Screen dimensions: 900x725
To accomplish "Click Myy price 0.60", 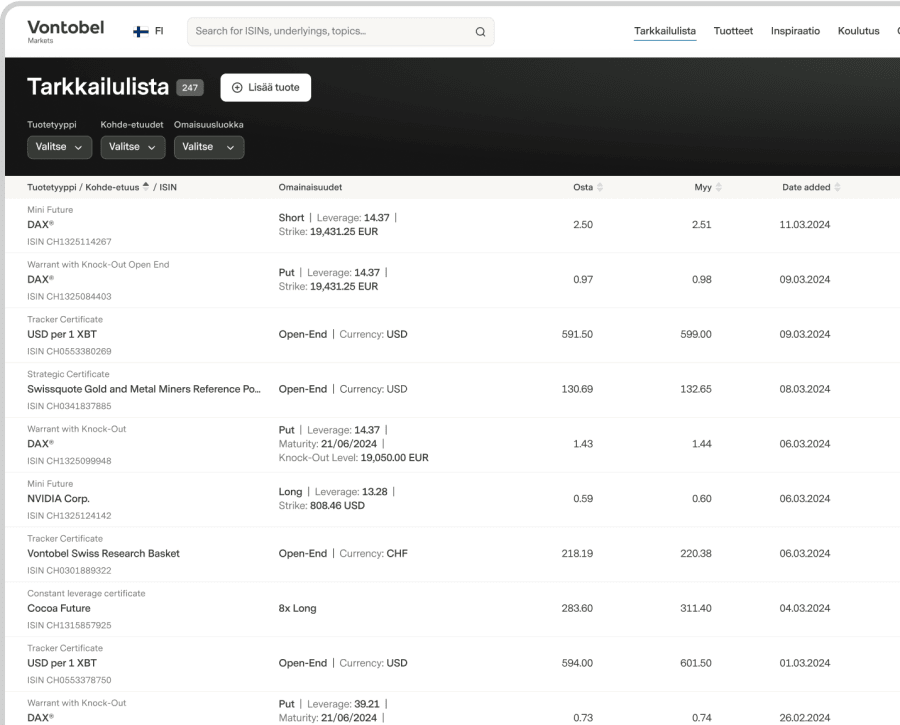I will click(x=701, y=499).
